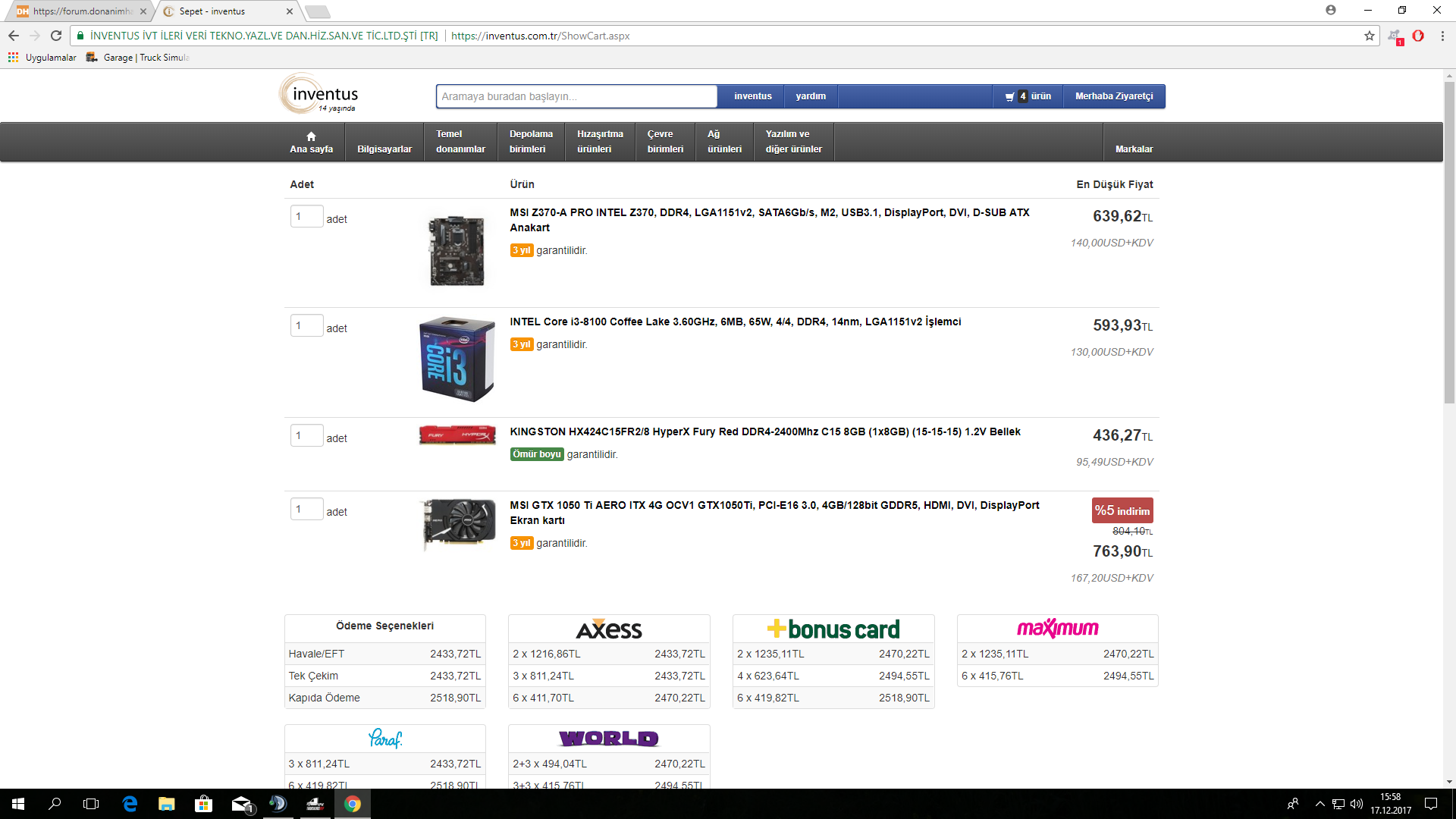The width and height of the screenshot is (1456, 819).
Task: Bookmark this page with the star icon
Action: coord(1369,36)
